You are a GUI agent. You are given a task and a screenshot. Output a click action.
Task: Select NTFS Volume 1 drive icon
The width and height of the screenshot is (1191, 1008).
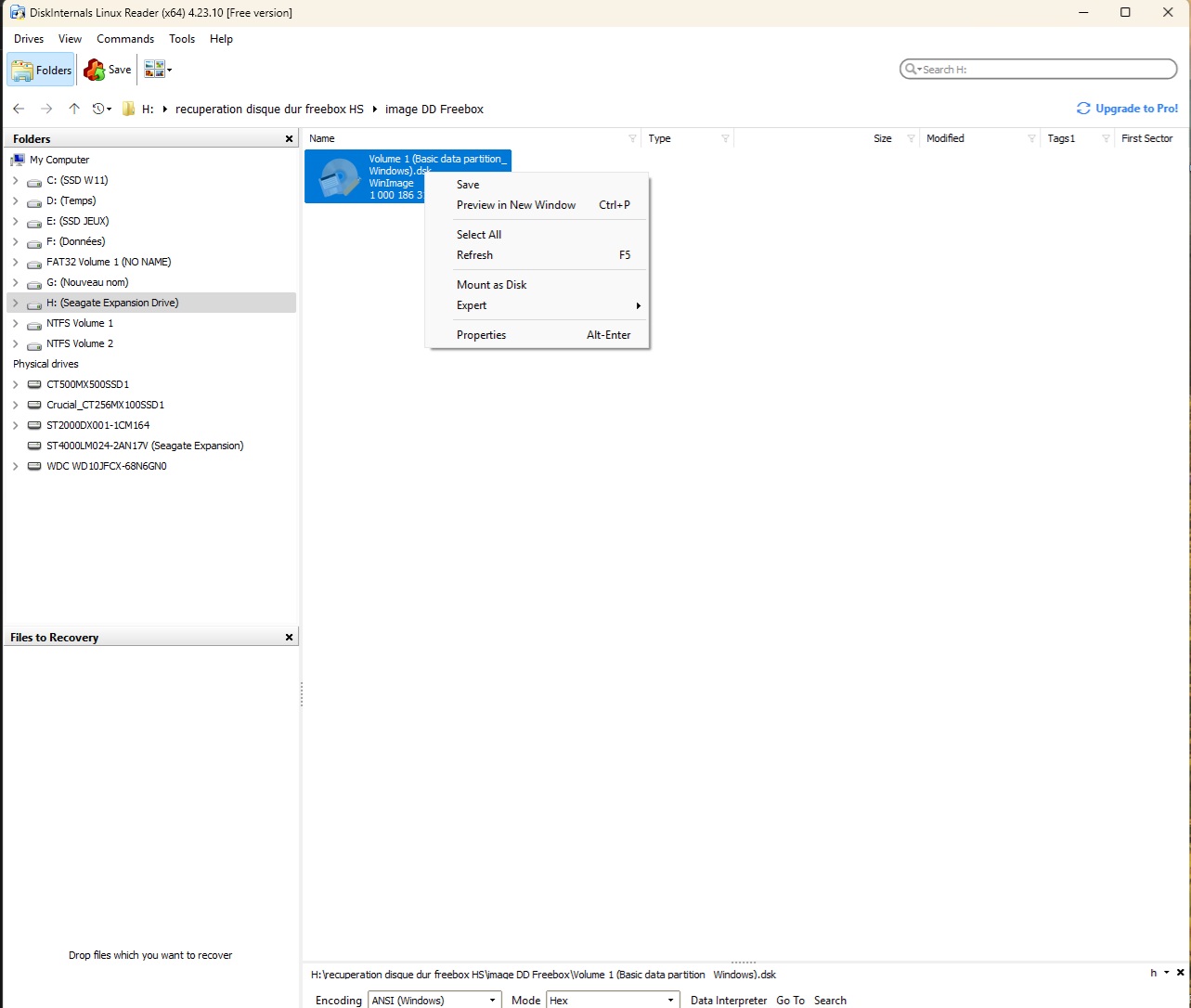[34, 324]
